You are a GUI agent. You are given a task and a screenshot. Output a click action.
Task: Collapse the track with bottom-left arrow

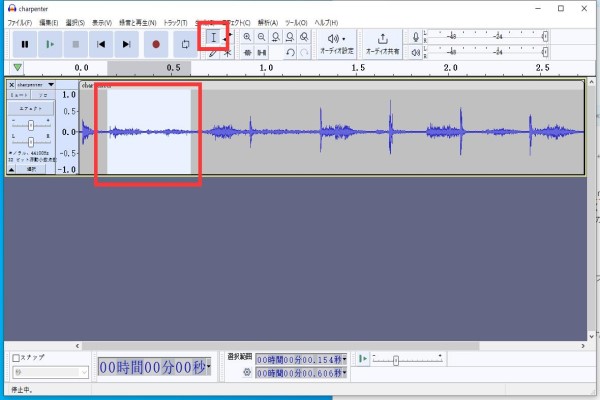(x=12, y=170)
